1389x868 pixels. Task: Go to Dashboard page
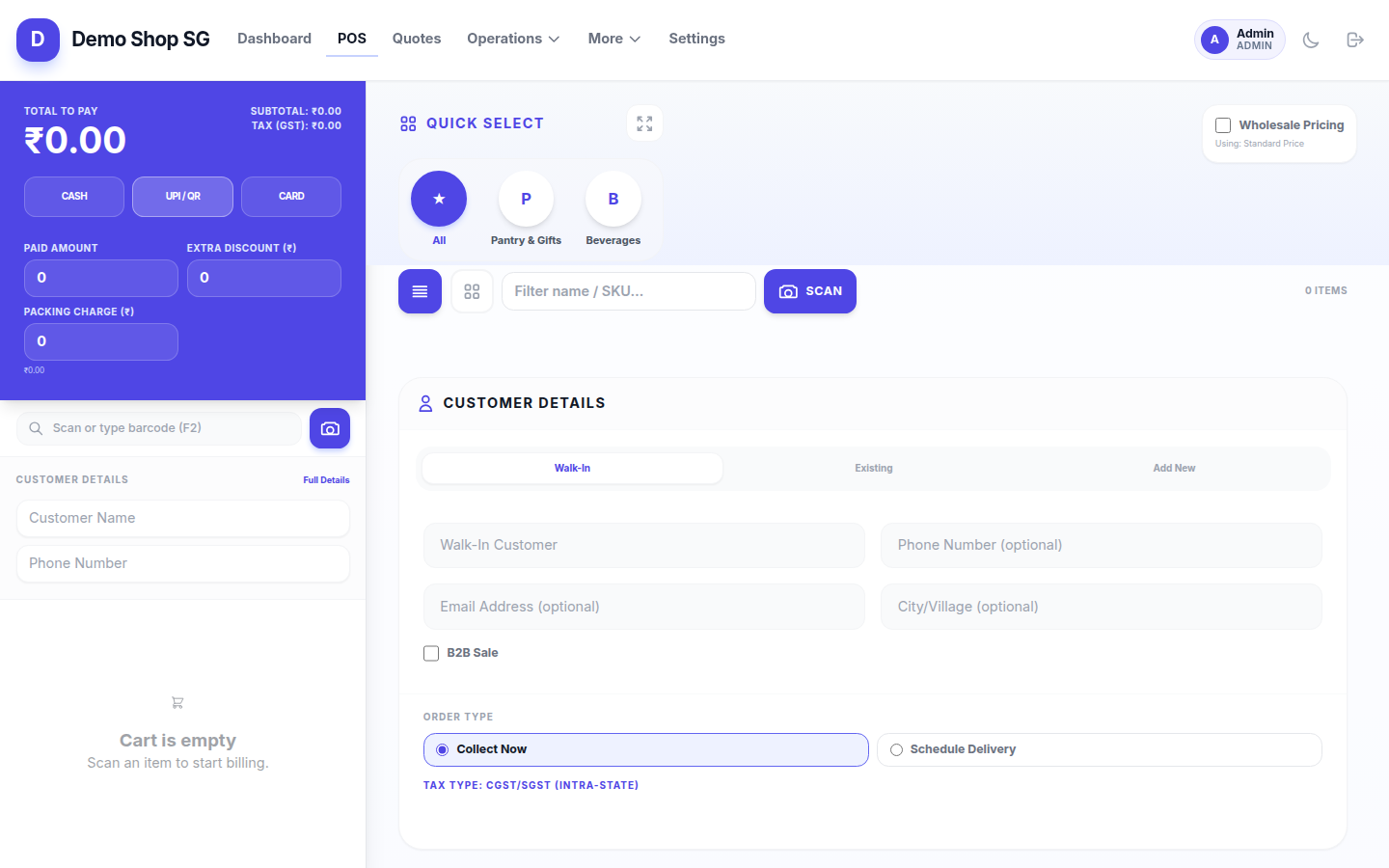274,39
